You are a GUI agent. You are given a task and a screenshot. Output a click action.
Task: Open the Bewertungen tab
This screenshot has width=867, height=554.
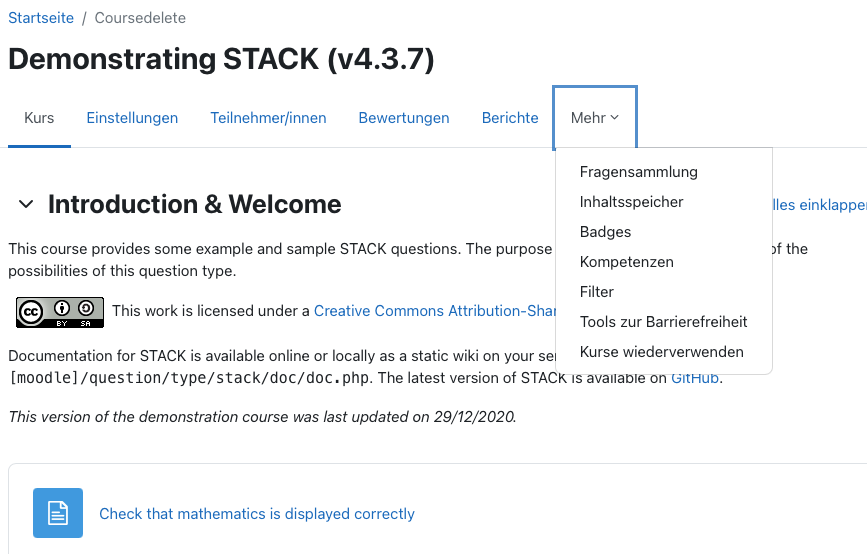pos(404,118)
